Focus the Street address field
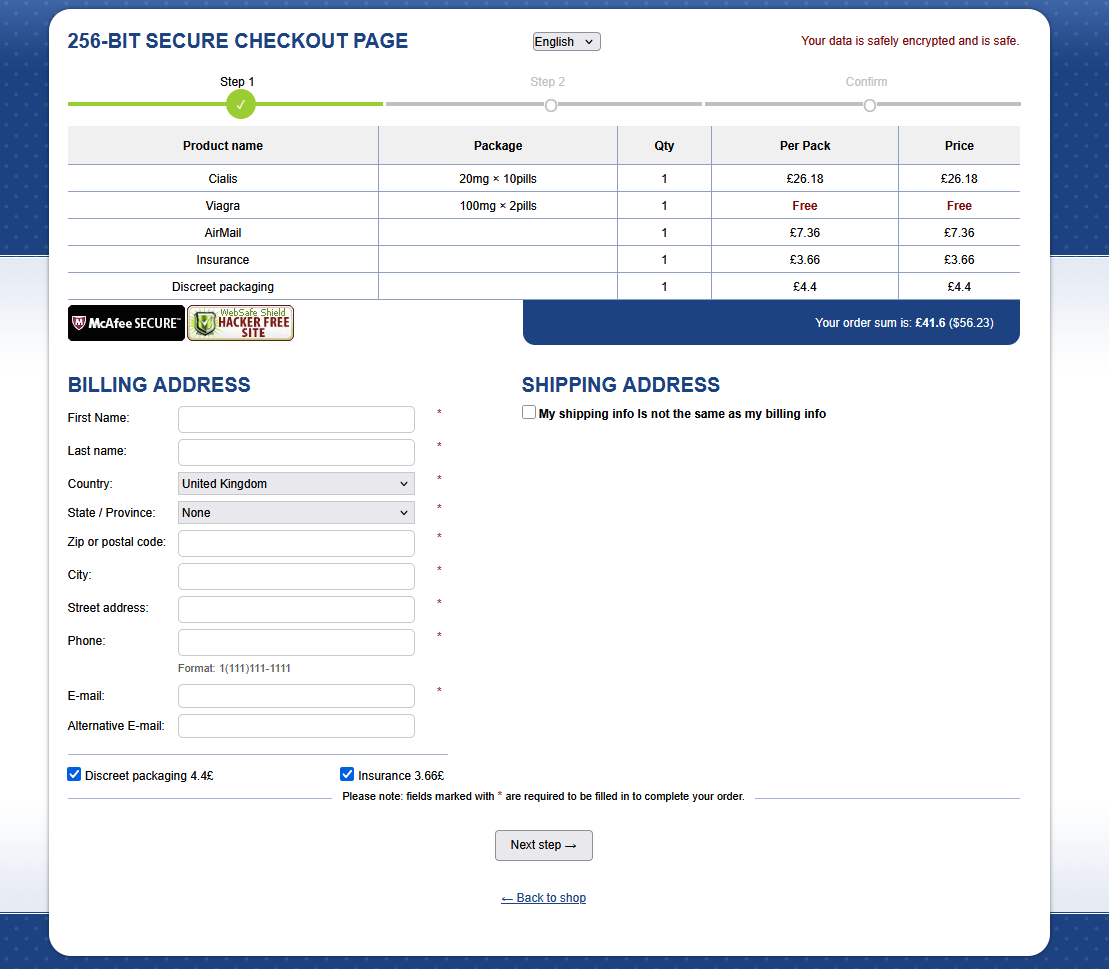Viewport: 1109px width, 969px height. pos(296,610)
